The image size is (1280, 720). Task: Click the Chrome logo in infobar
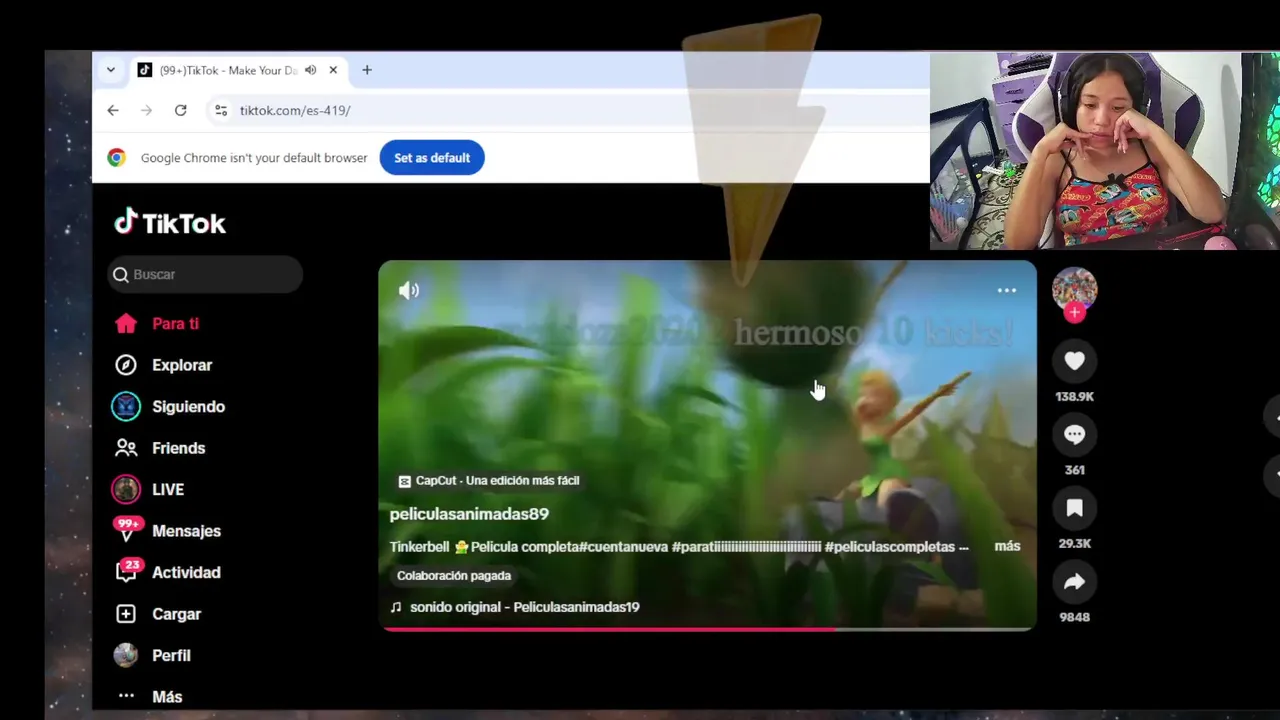tap(117, 158)
